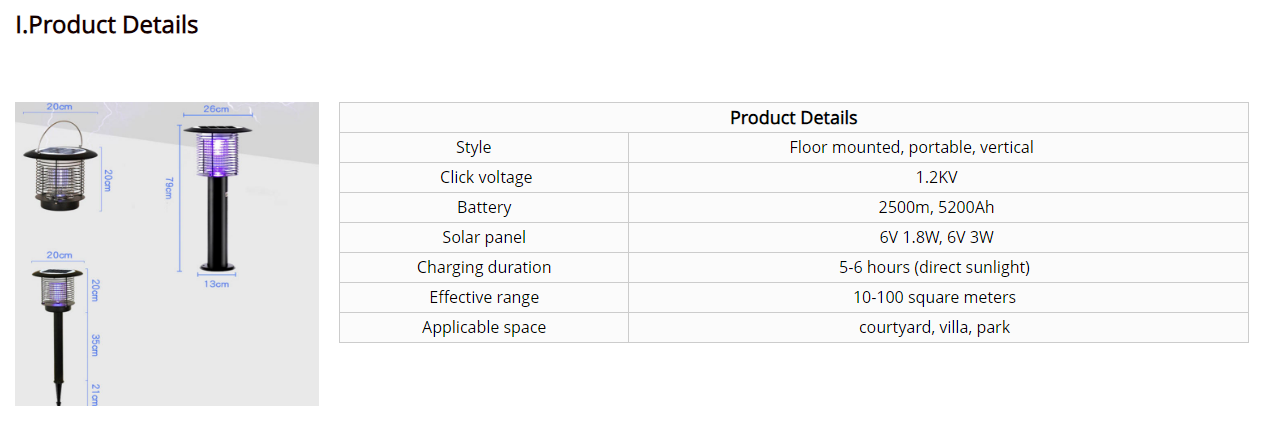Select the "courtyard, villa, park" value

[934, 328]
